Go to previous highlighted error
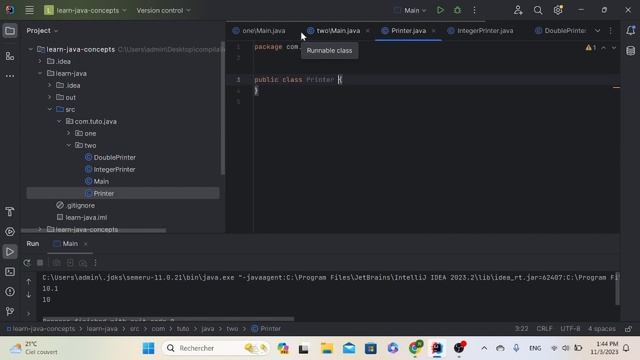 (603, 48)
